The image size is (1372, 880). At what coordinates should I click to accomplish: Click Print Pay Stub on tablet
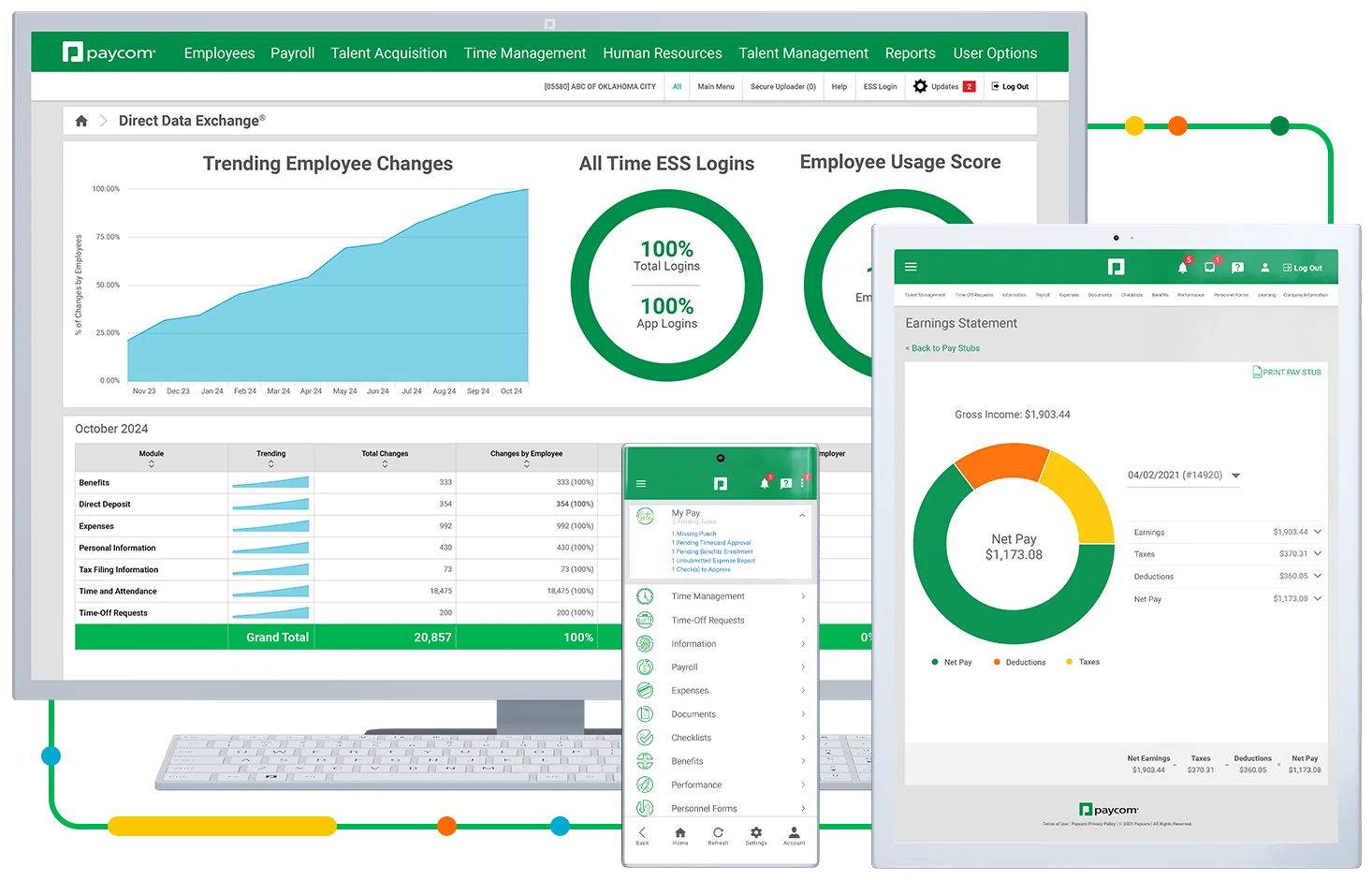[1287, 372]
